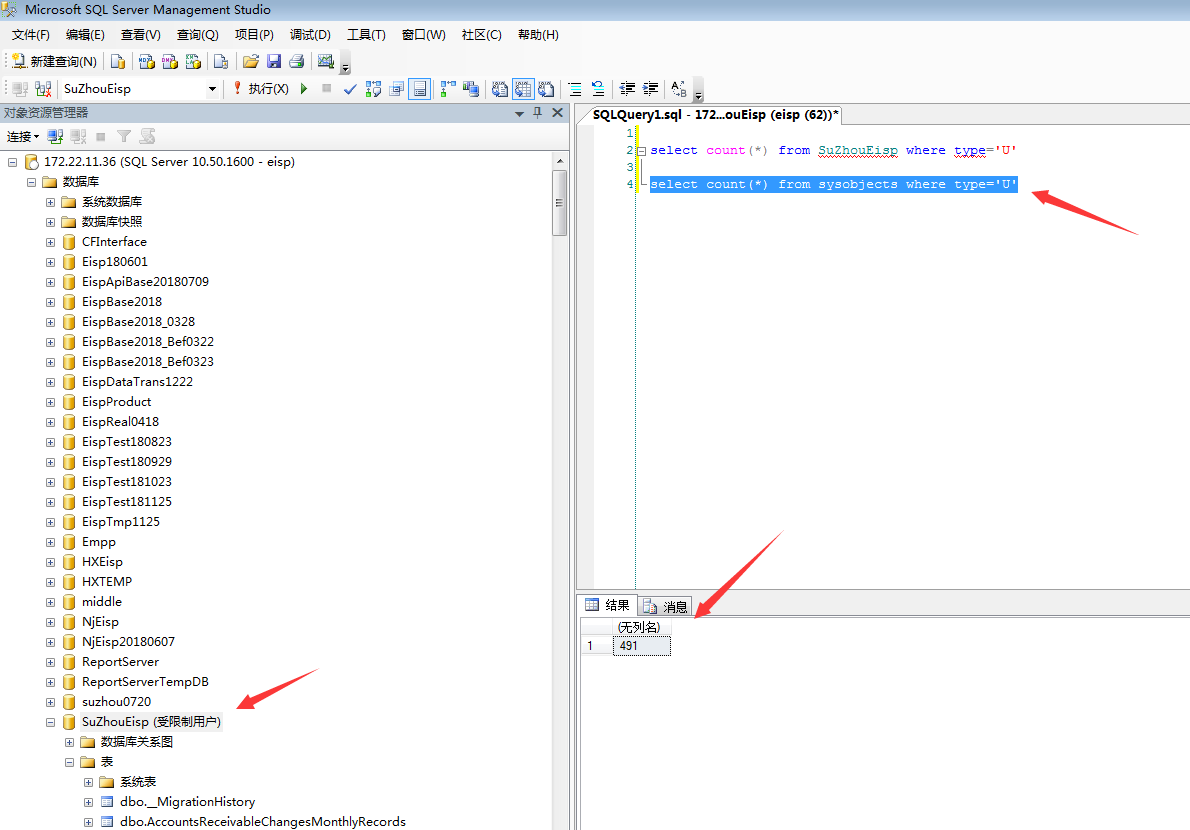The width and height of the screenshot is (1190, 830).
Task: Start an Analysis Services XMLA query
Action: pyautogui.click(x=194, y=61)
